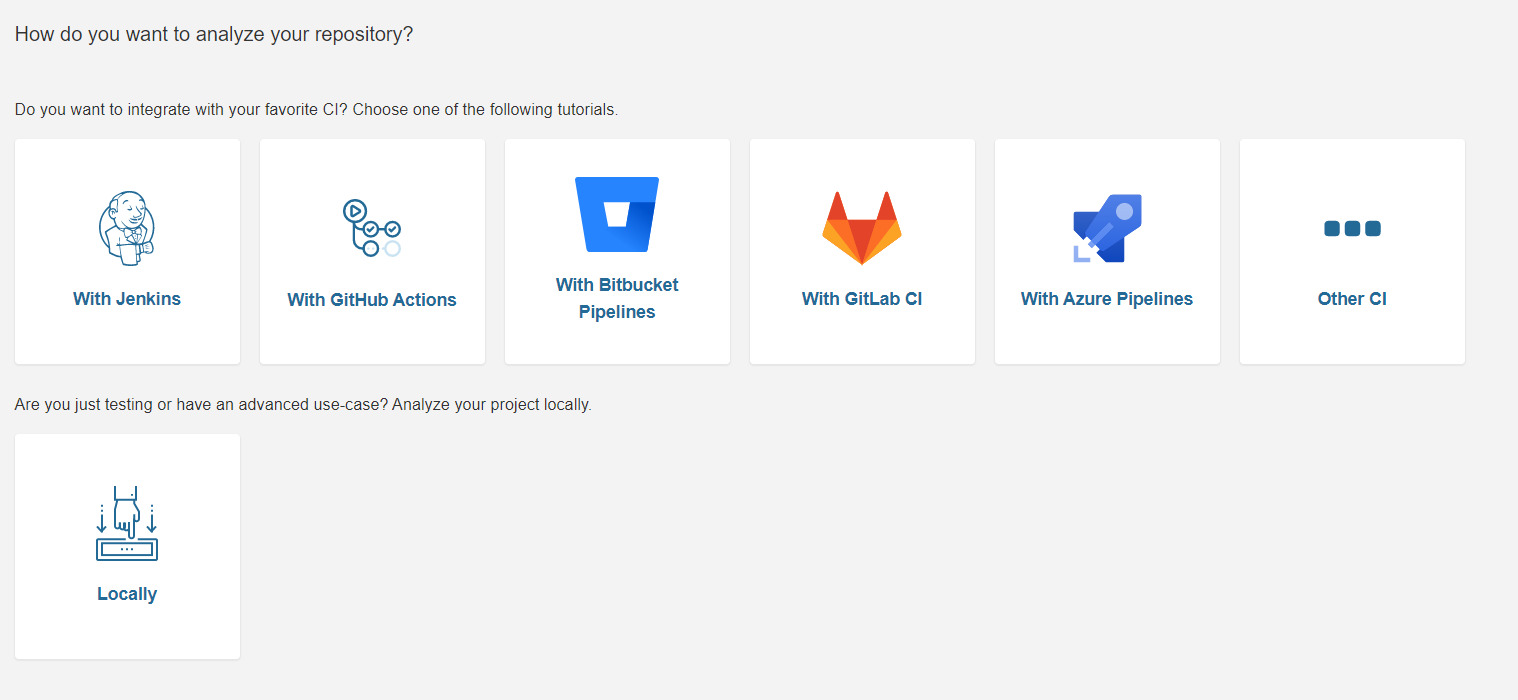This screenshot has height=700, width=1518.
Task: Choose the Other CI label
Action: click(x=1352, y=298)
